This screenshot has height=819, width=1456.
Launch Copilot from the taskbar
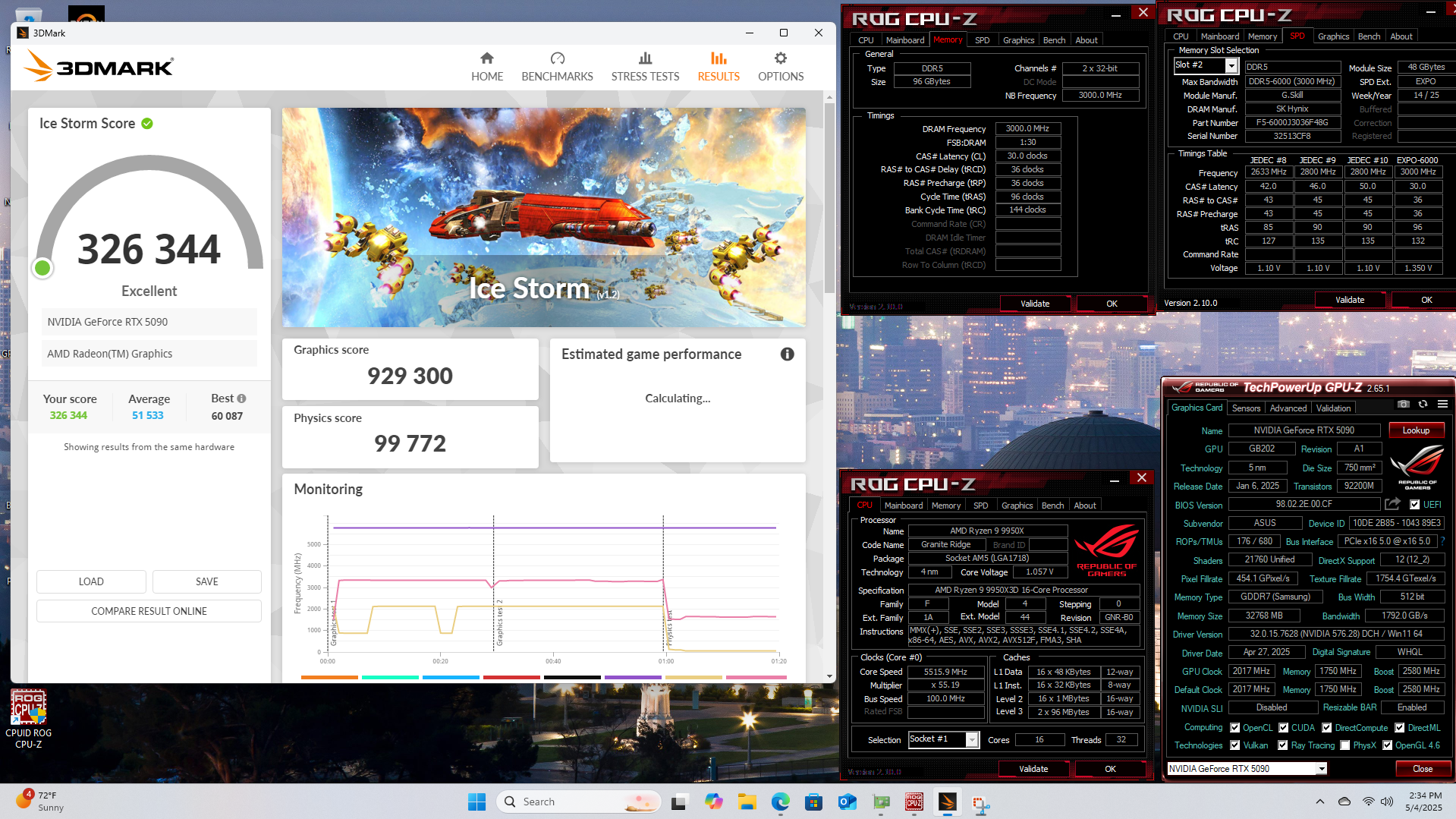713,802
